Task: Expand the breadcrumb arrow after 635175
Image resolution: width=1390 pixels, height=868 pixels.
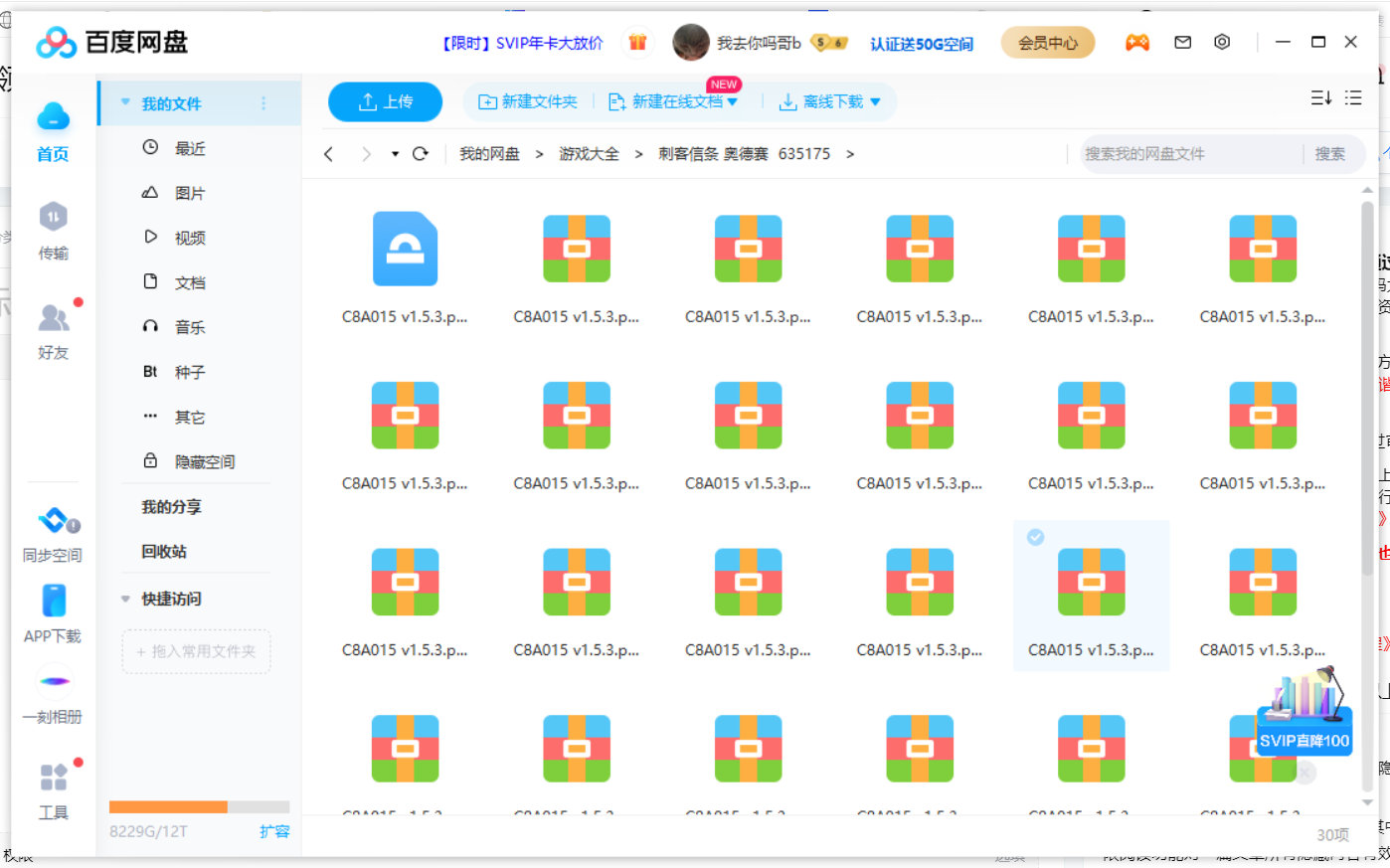Action: pyautogui.click(x=850, y=154)
